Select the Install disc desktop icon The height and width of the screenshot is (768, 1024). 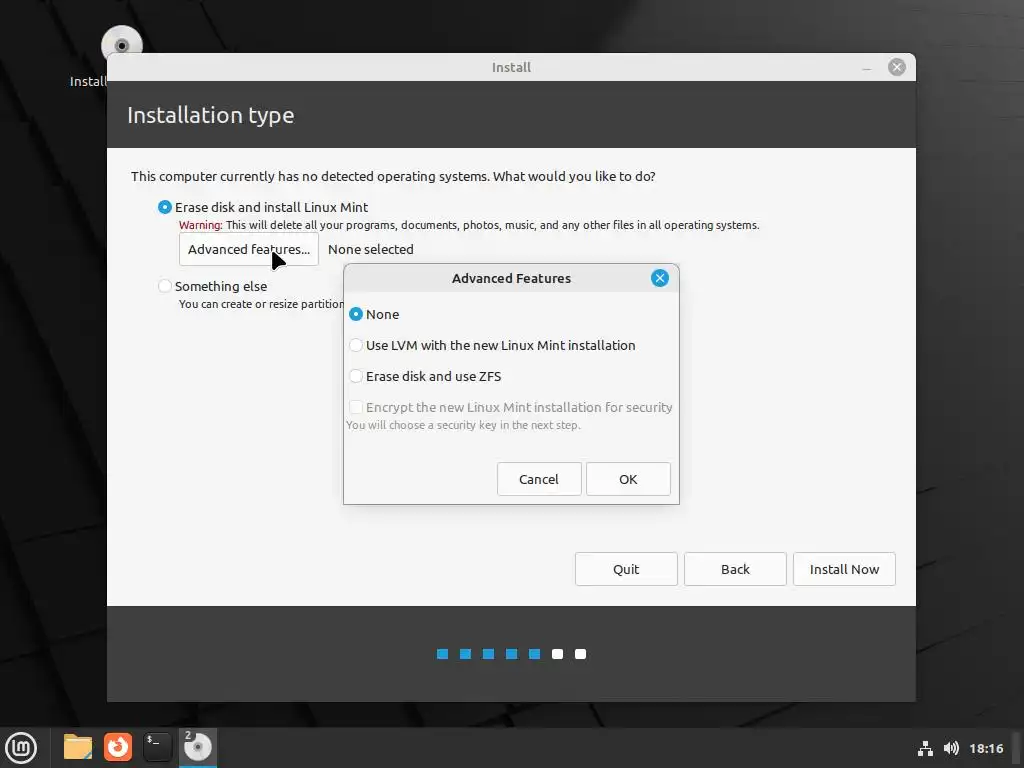click(x=121, y=46)
